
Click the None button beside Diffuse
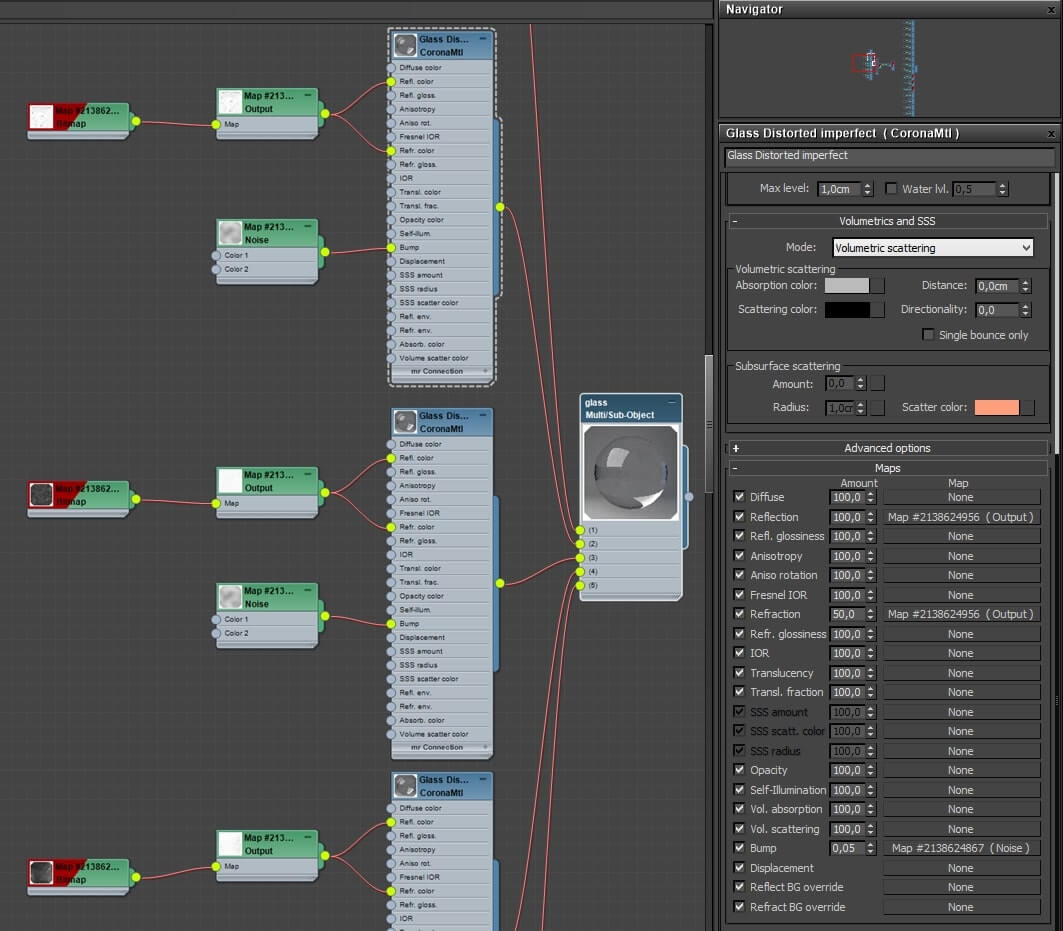point(961,497)
